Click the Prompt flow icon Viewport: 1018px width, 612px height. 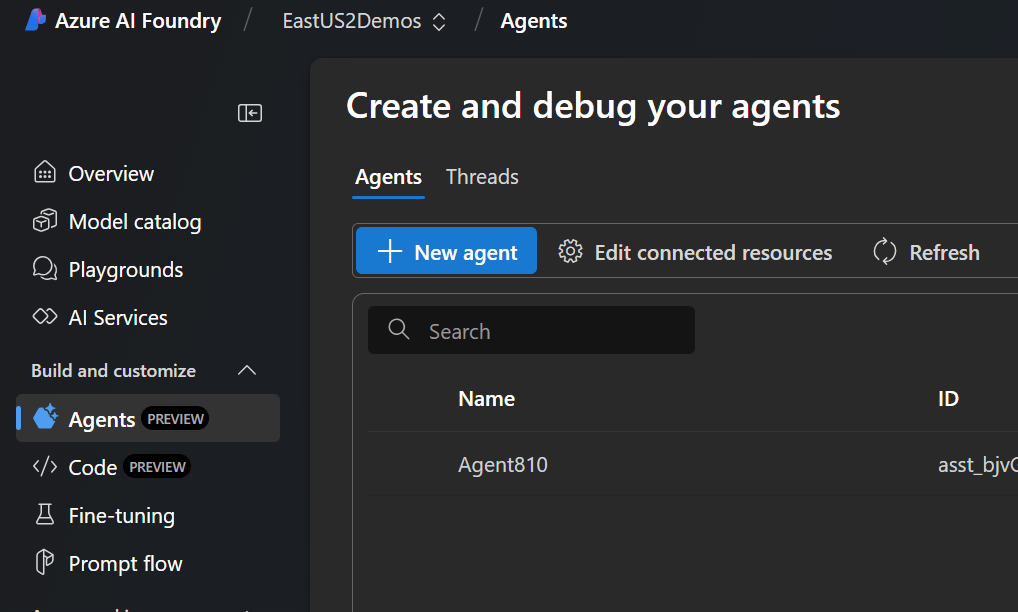(45, 563)
